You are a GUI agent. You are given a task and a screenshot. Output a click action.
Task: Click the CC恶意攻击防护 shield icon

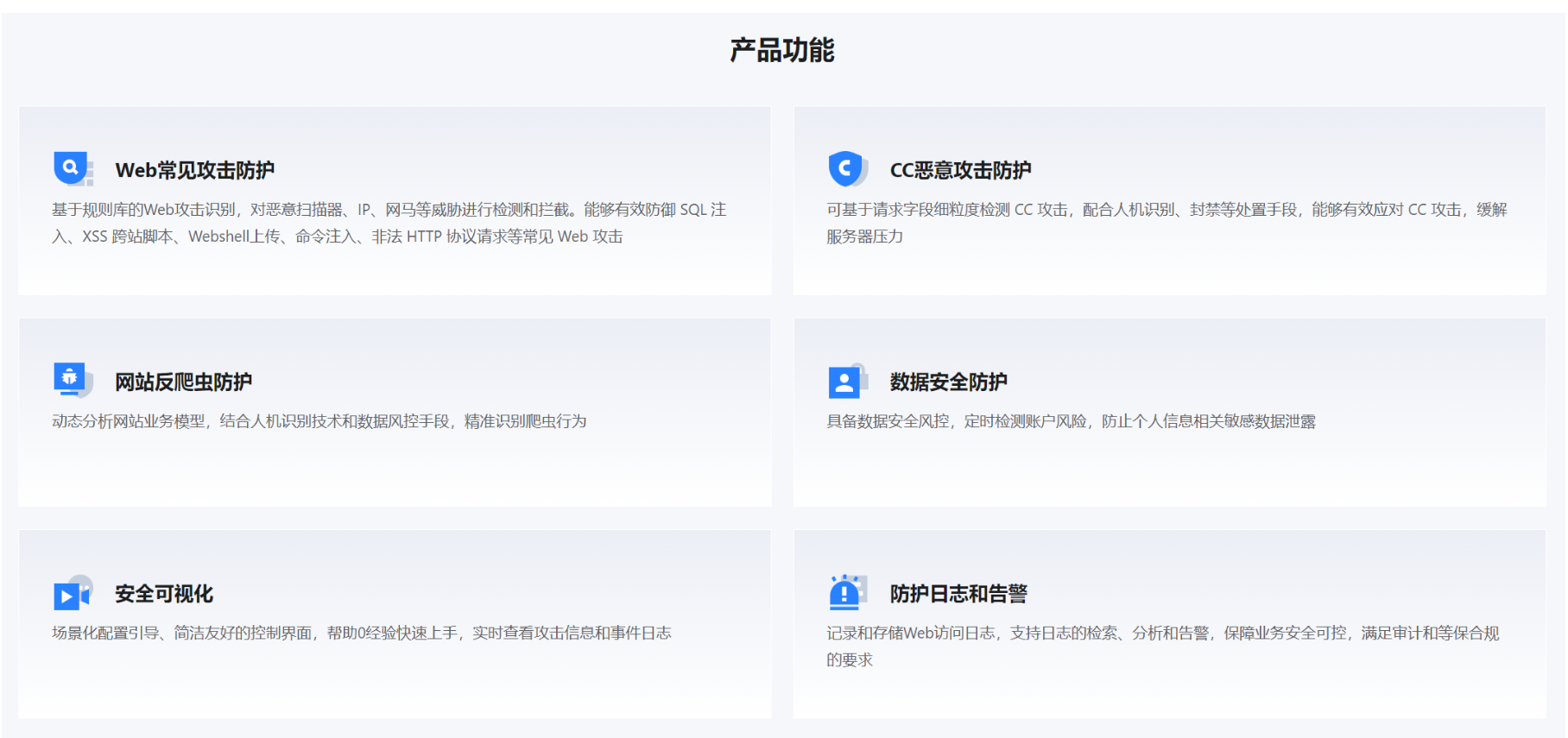(x=847, y=168)
